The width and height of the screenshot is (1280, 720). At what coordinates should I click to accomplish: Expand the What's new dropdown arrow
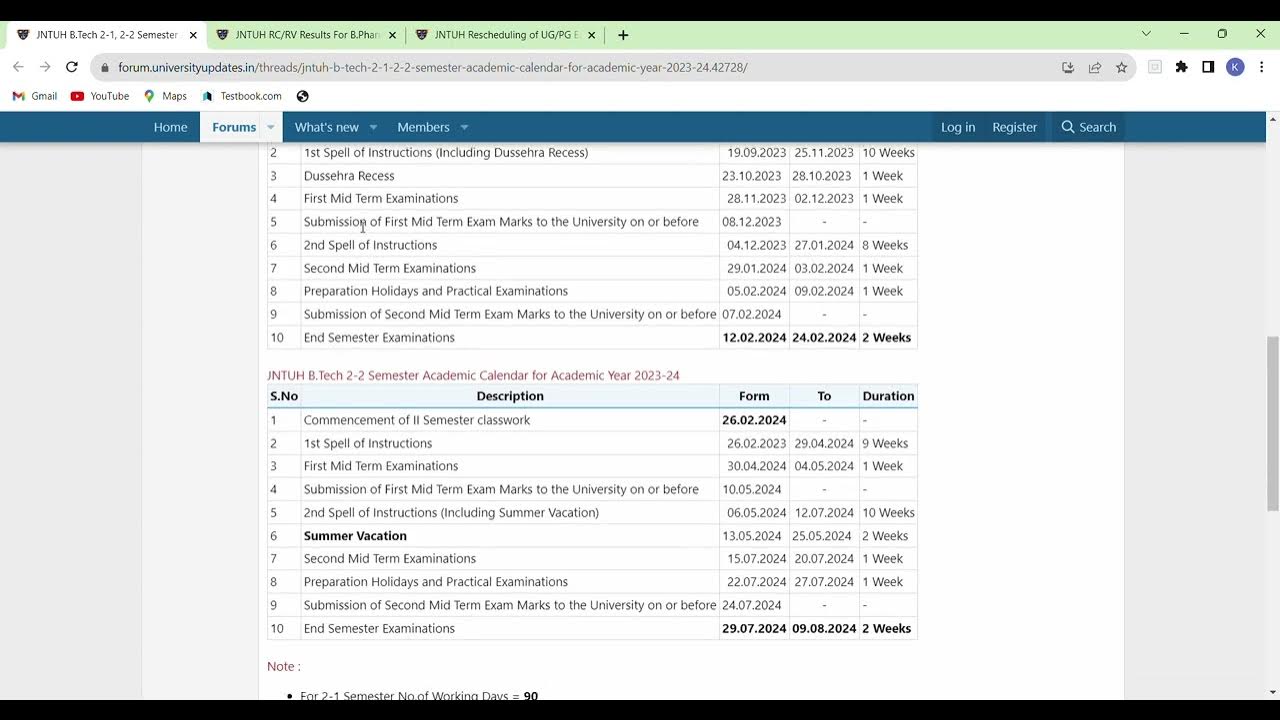point(373,127)
